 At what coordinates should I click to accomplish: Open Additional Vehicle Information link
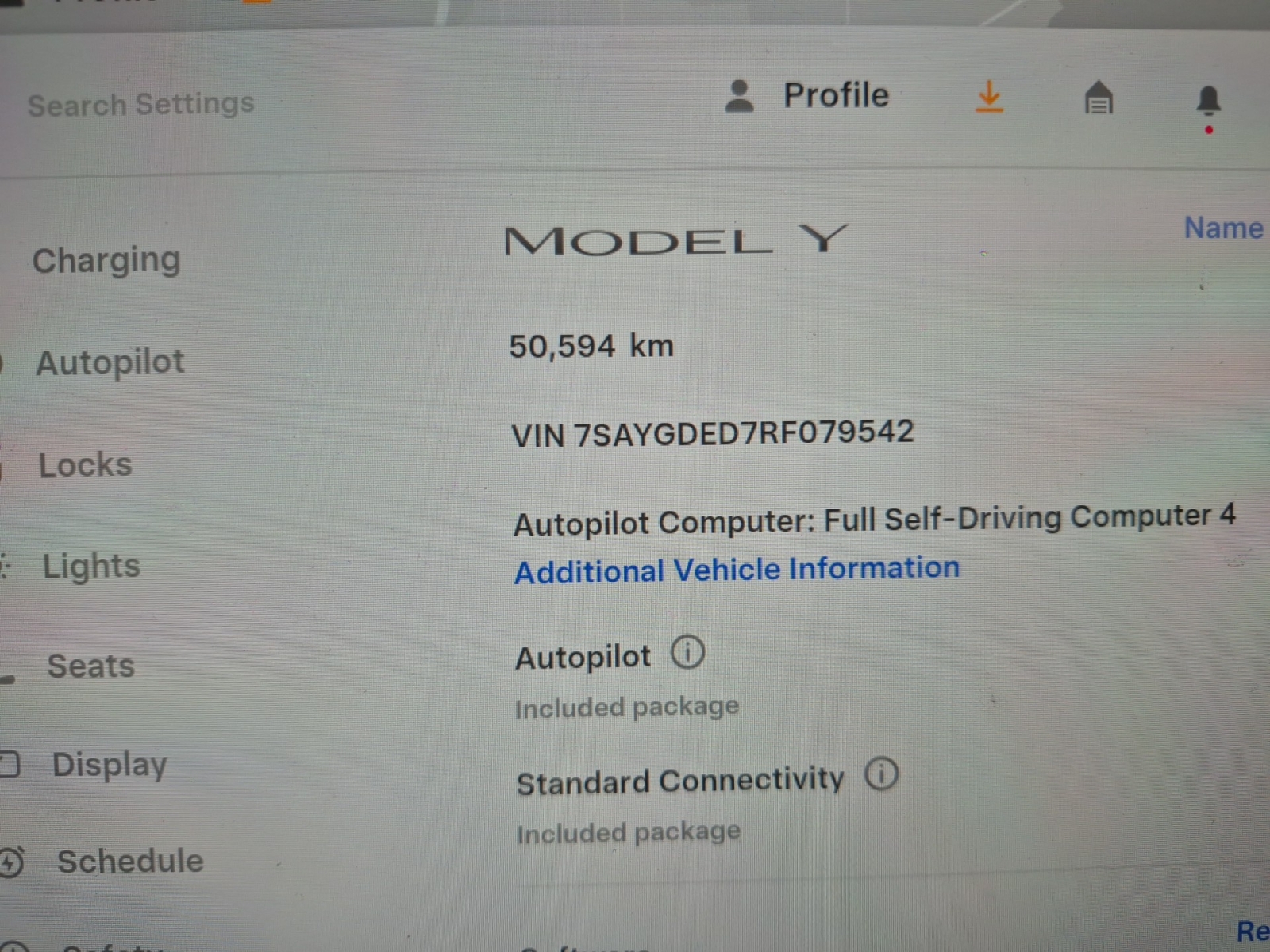coord(737,569)
